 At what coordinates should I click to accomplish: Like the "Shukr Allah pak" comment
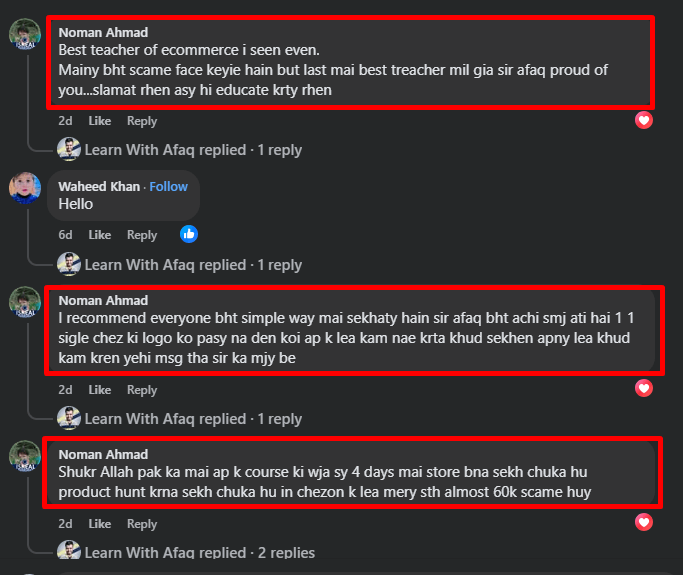click(x=100, y=524)
